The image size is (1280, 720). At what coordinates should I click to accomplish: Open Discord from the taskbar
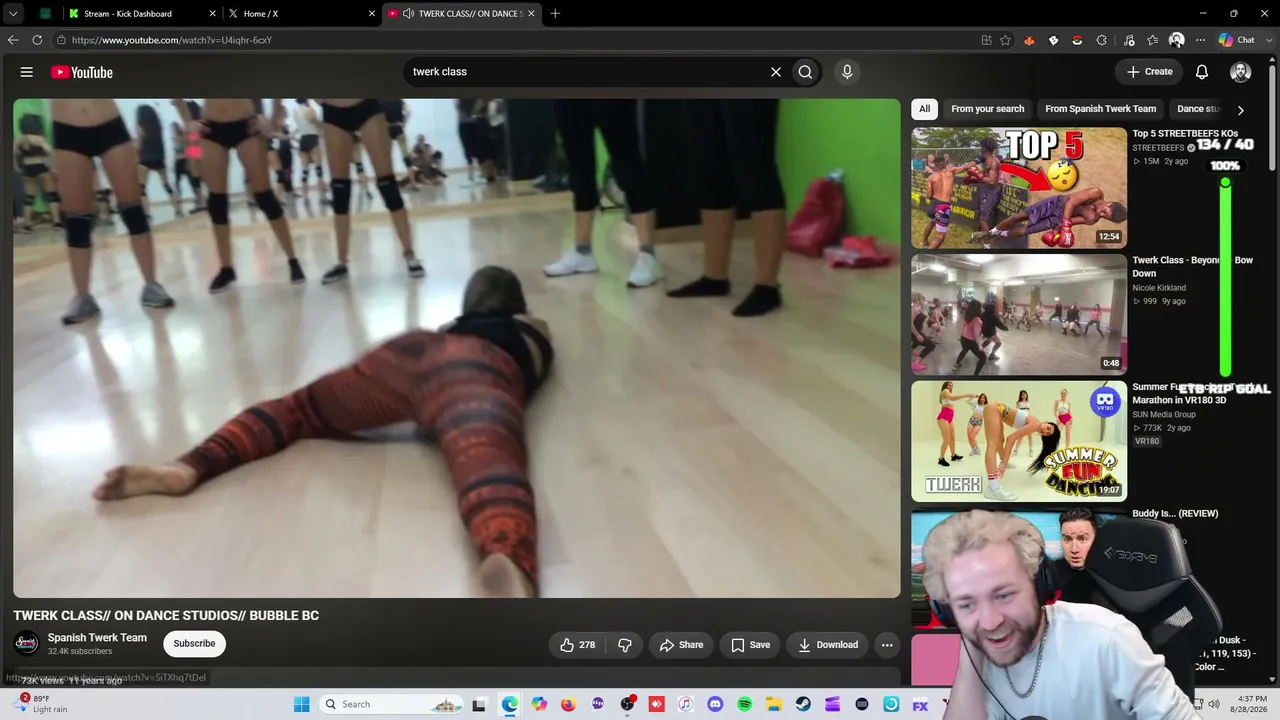pyautogui.click(x=715, y=704)
